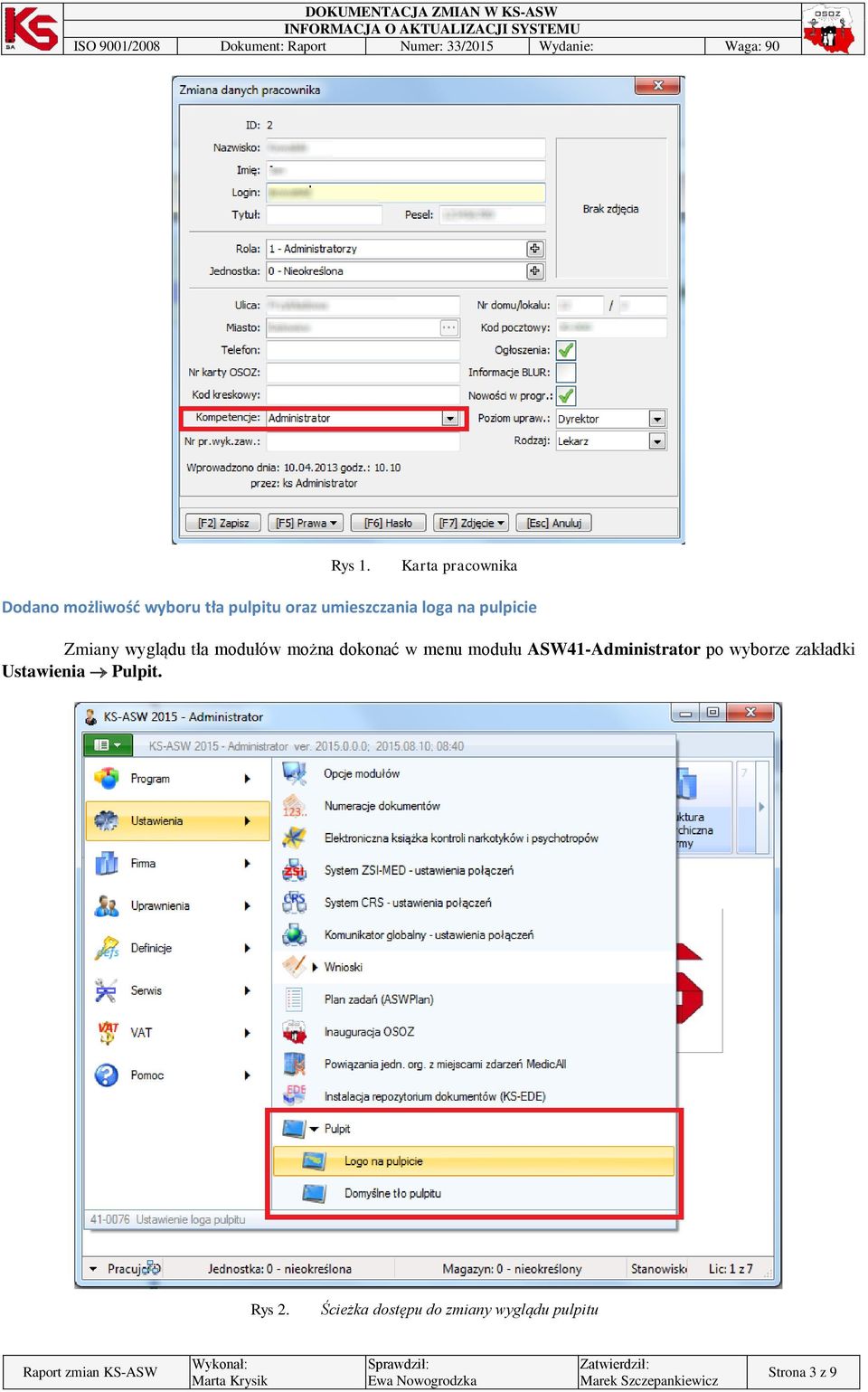Click the Serwis tools icon
The width and height of the screenshot is (868, 1392).
pos(107,990)
